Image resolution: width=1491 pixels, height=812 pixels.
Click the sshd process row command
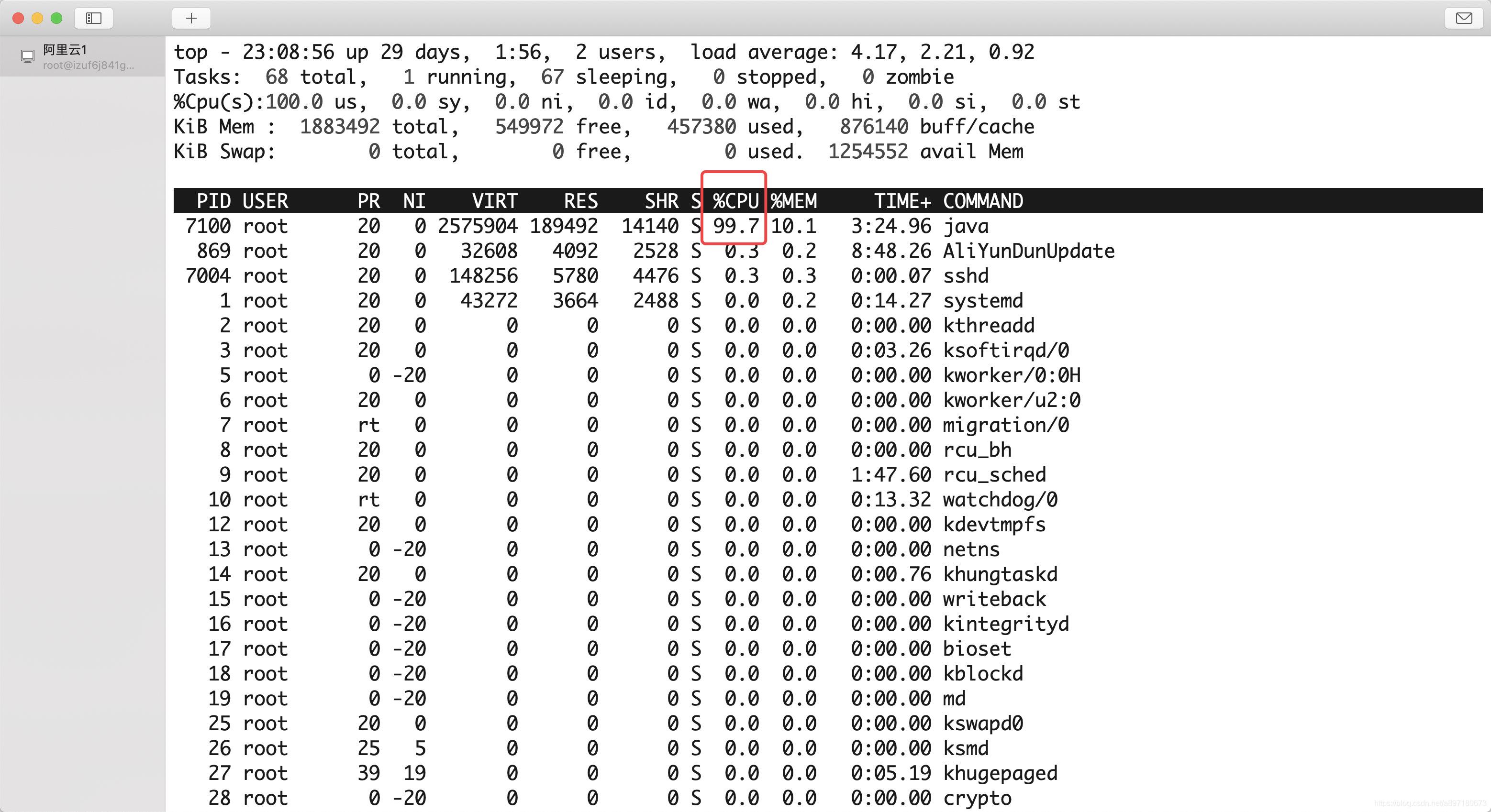tap(966, 276)
